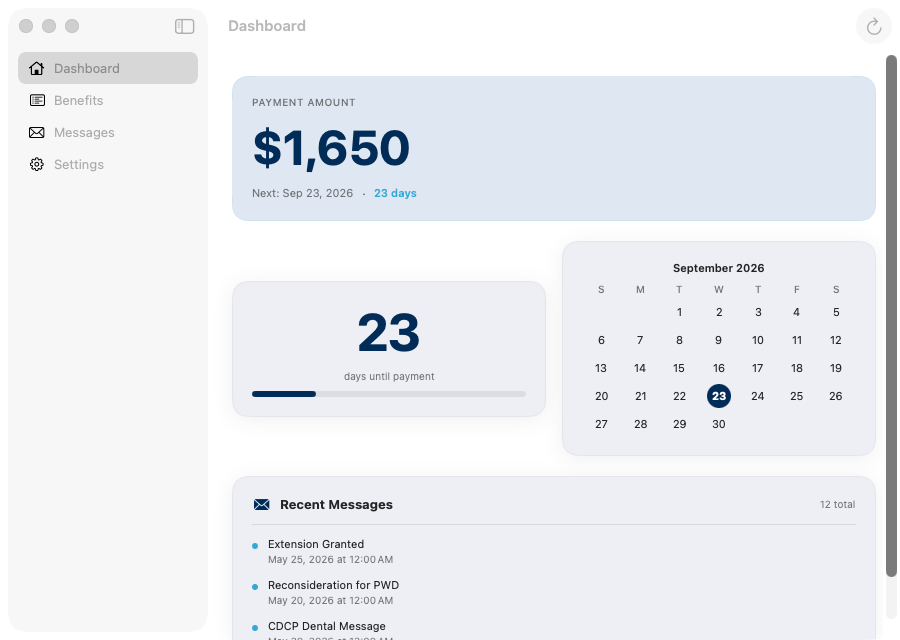Click 'May 25, 2026 at 12:00 AM' timestamp
This screenshot has height=640, width=900.
pos(331,560)
